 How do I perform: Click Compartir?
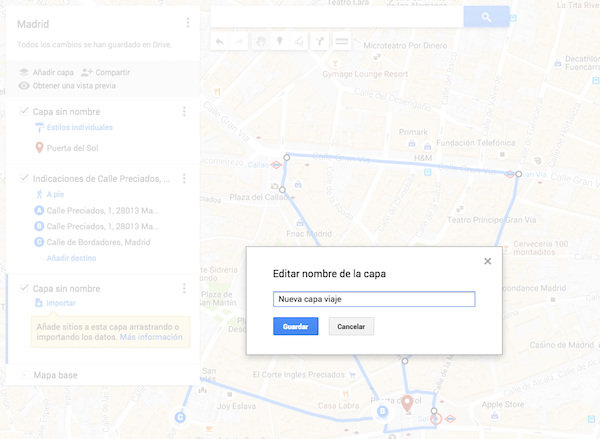pyautogui.click(x=105, y=72)
